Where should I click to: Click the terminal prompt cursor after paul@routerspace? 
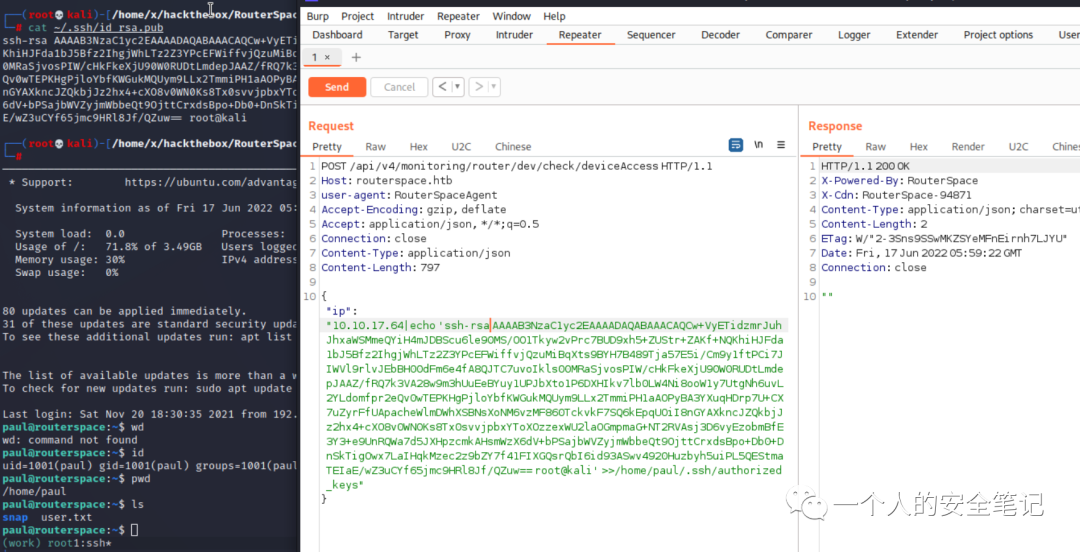coord(134,530)
